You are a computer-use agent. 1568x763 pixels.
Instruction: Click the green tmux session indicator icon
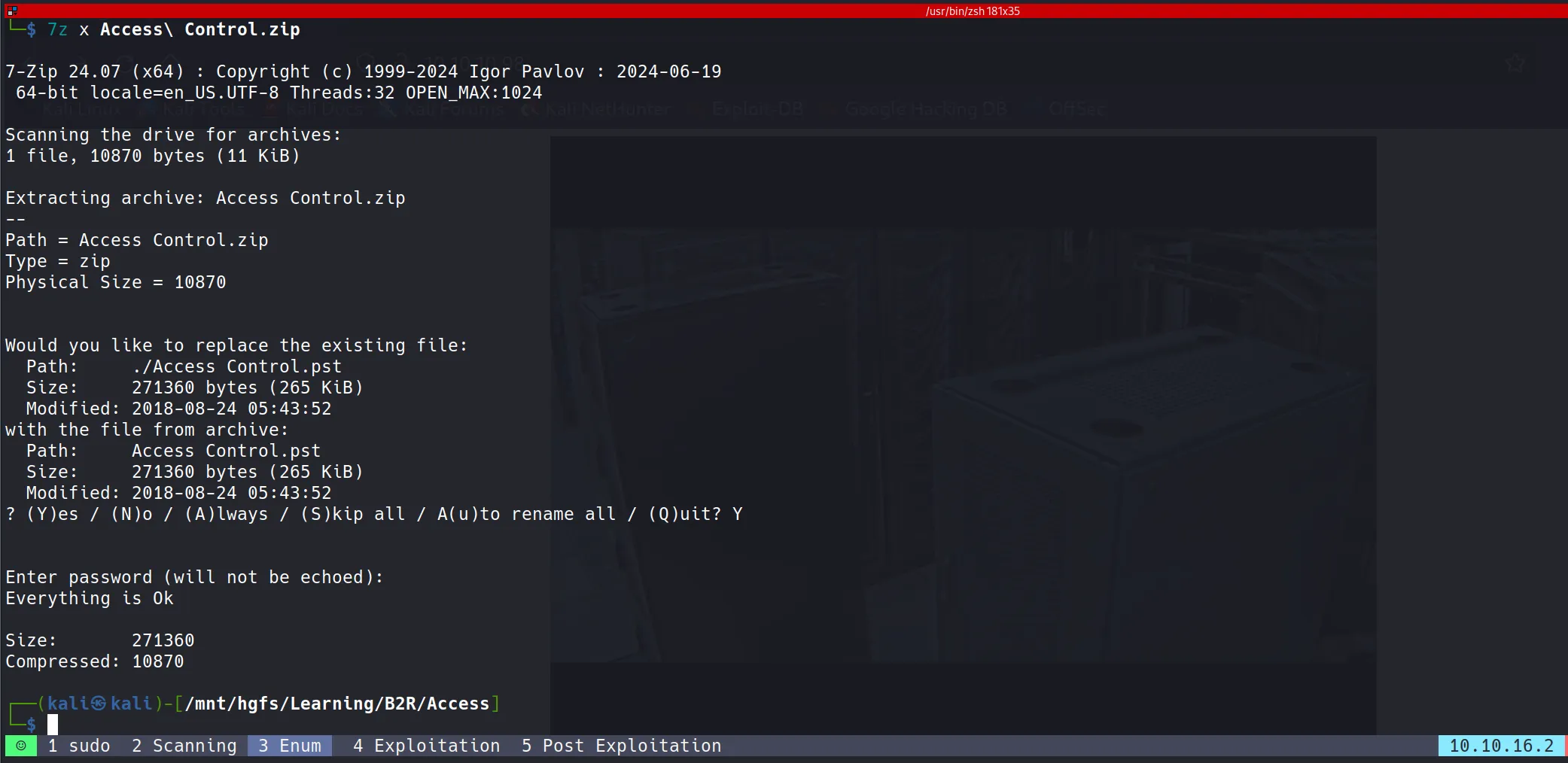[x=21, y=746]
